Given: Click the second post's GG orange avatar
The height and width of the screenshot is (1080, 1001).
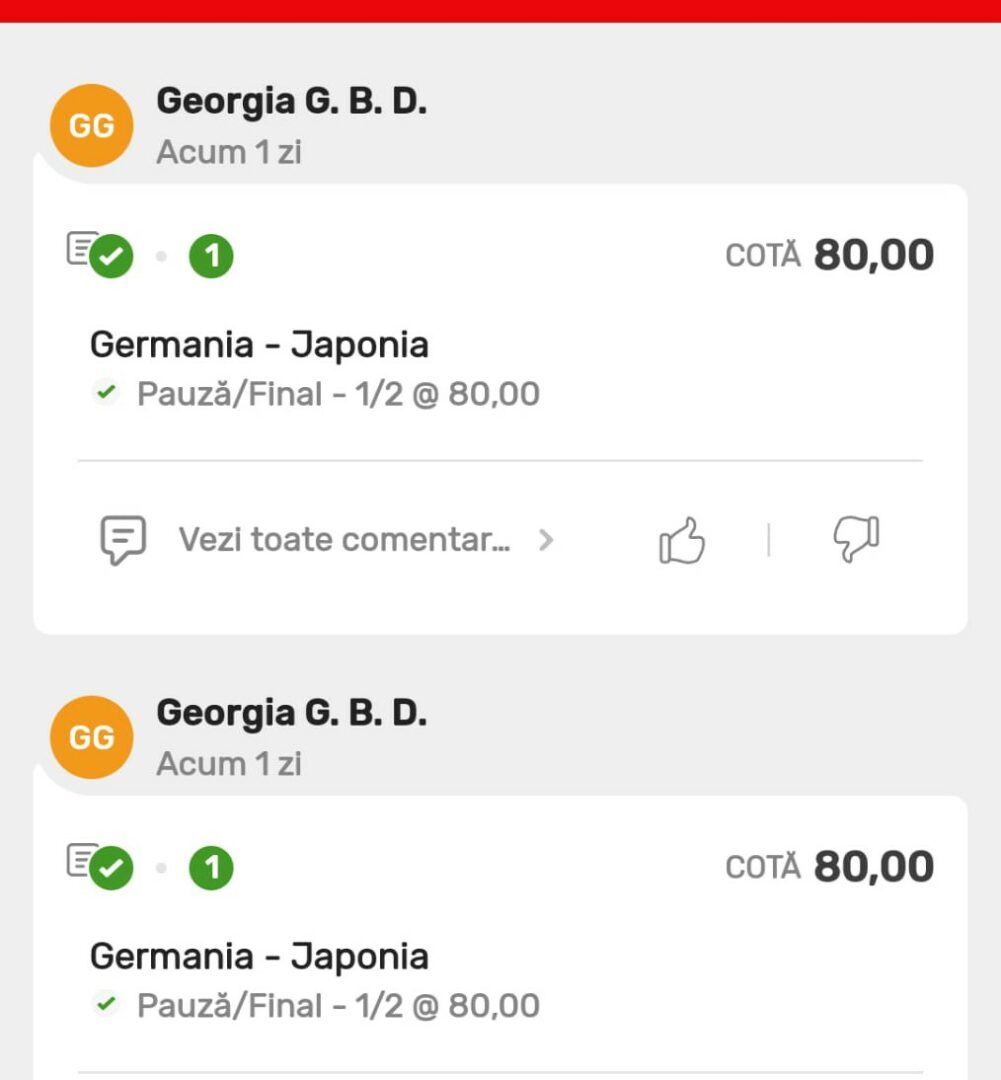Looking at the screenshot, I should [x=92, y=737].
